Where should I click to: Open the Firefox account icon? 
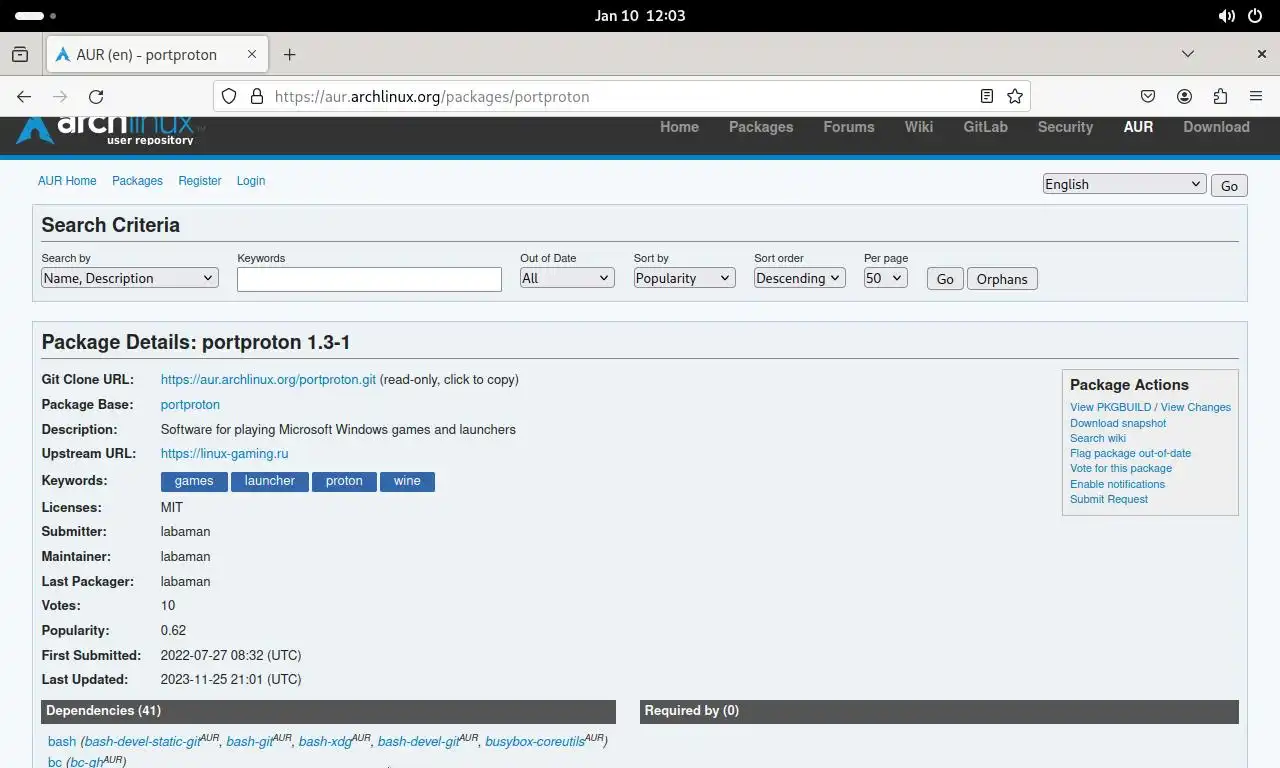(x=1184, y=96)
